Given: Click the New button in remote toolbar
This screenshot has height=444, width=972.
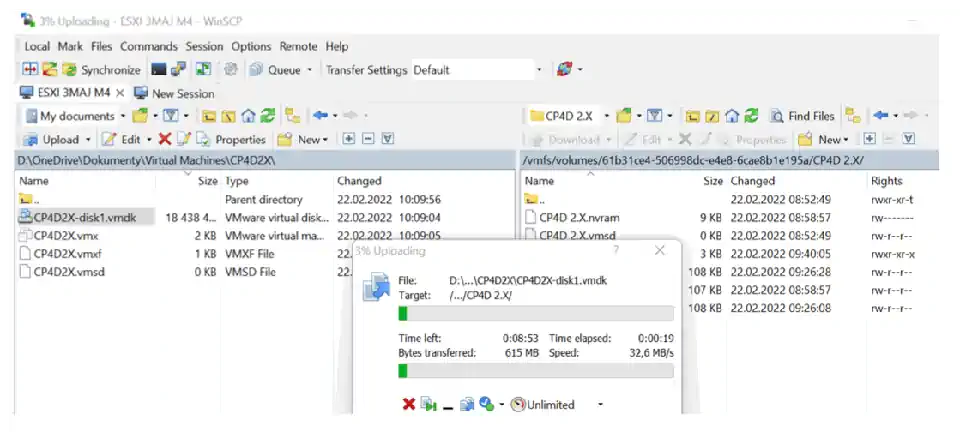Looking at the screenshot, I should 823,140.
